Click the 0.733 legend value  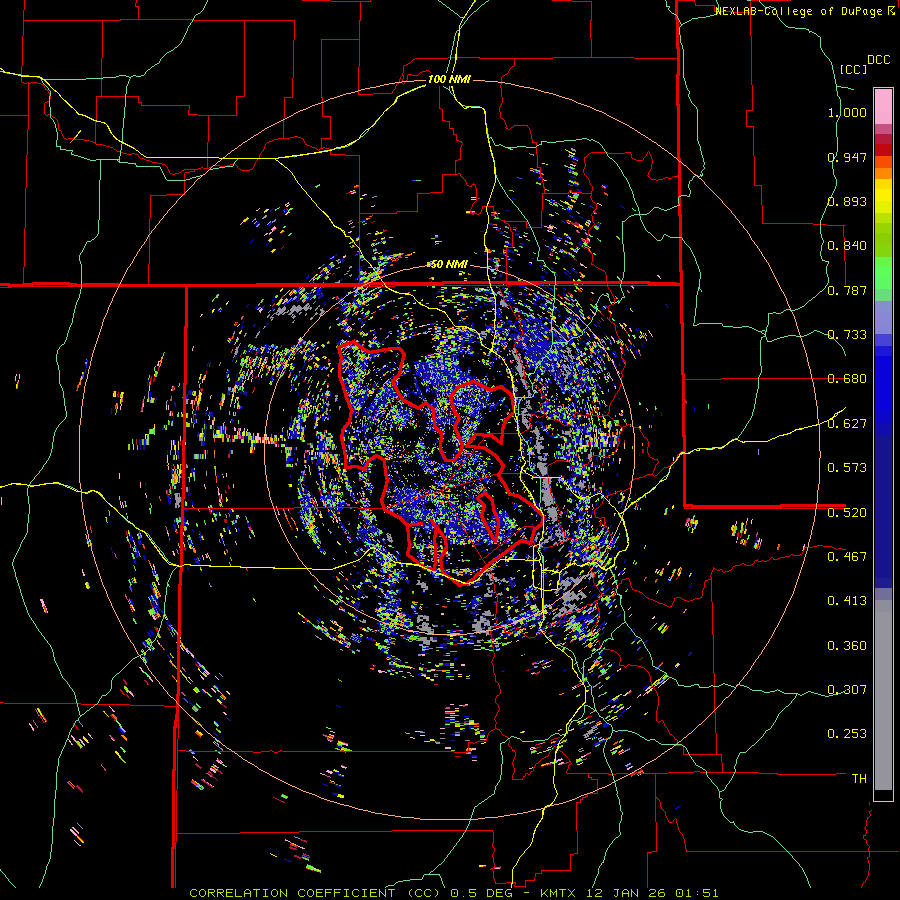pyautogui.click(x=847, y=335)
